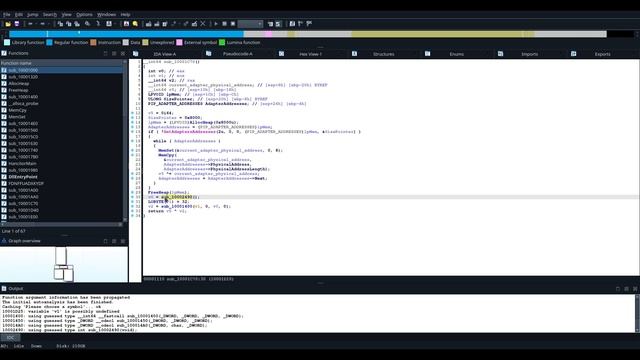
Task: Click the Functions list vertical scrollbar
Action: point(125,141)
